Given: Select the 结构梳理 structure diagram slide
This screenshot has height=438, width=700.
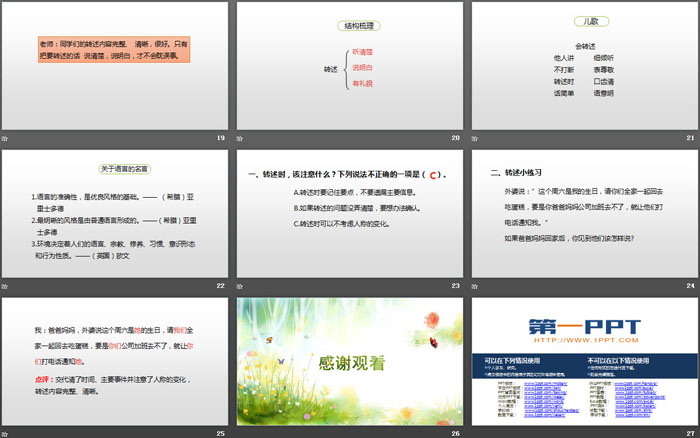Looking at the screenshot, I should coord(349,65).
